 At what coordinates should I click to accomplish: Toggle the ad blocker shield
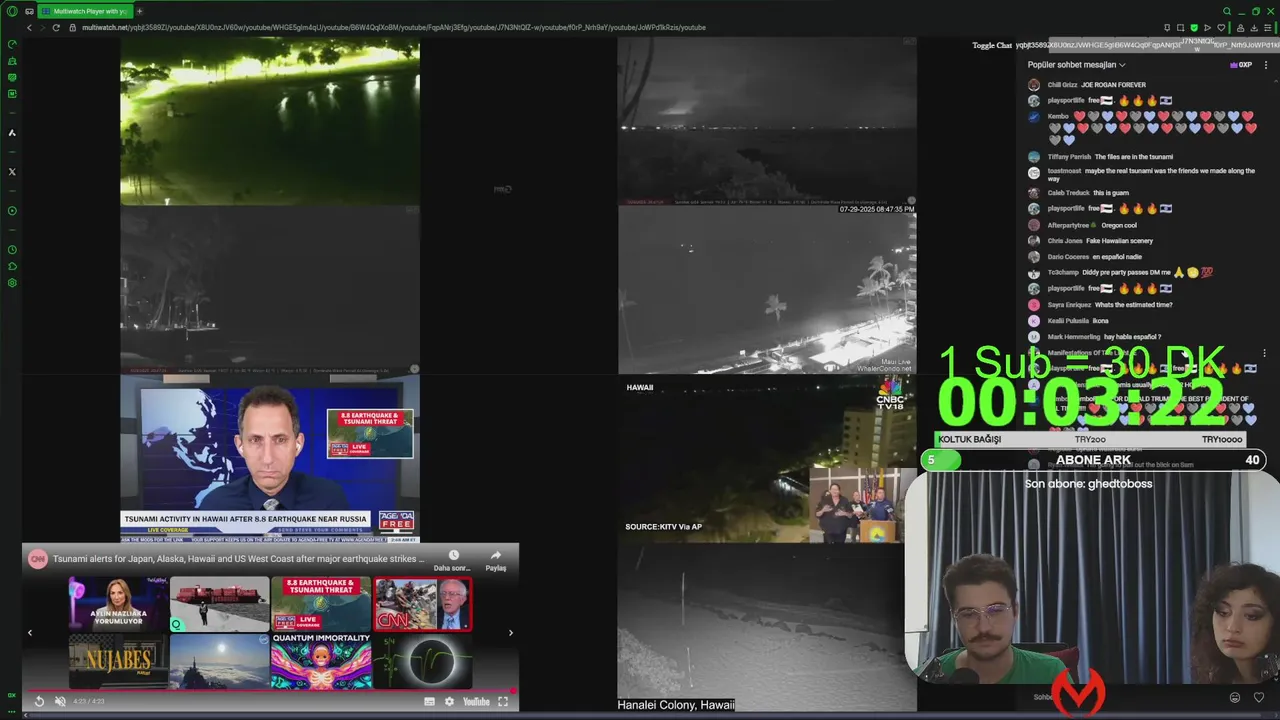pos(1194,27)
